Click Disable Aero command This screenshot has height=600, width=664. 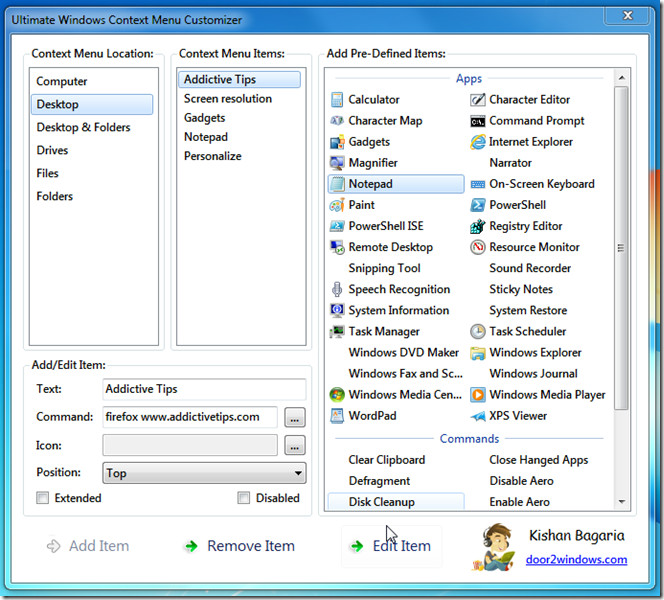(521, 481)
